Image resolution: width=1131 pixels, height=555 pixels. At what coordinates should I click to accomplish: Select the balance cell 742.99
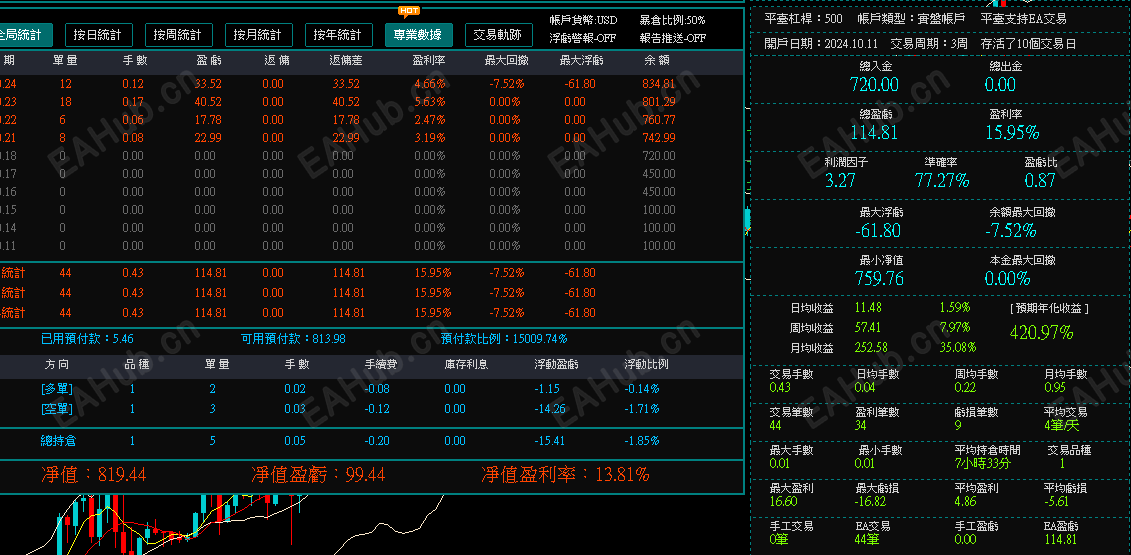pyautogui.click(x=659, y=138)
